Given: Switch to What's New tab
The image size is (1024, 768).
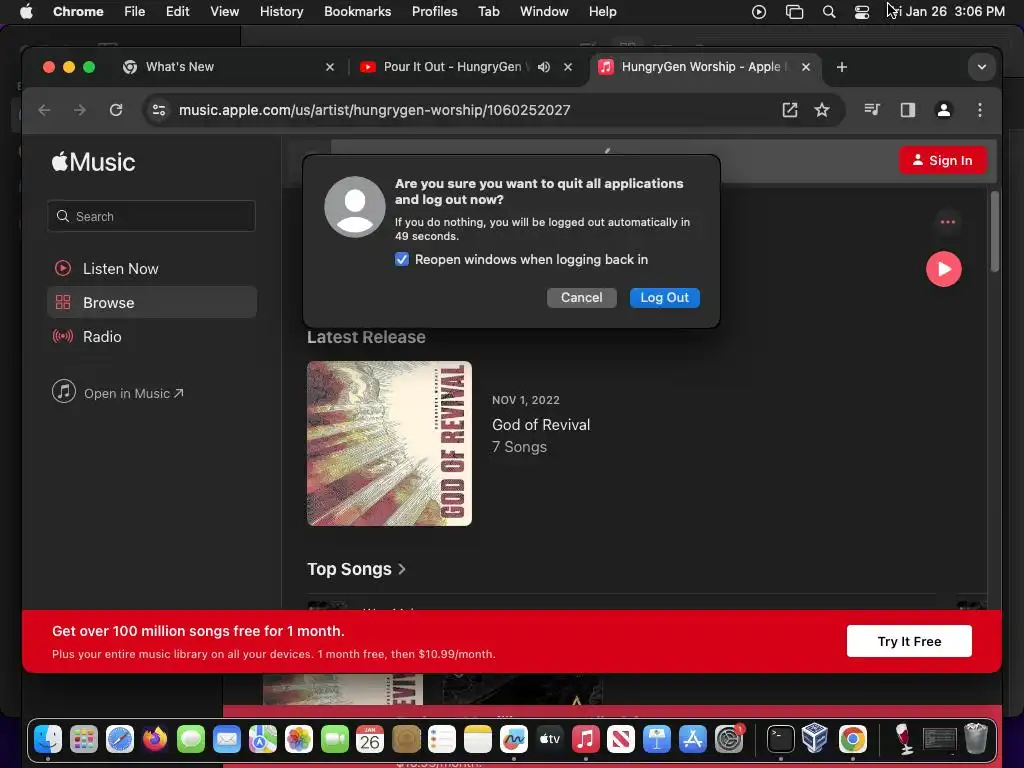Looking at the screenshot, I should (228, 67).
